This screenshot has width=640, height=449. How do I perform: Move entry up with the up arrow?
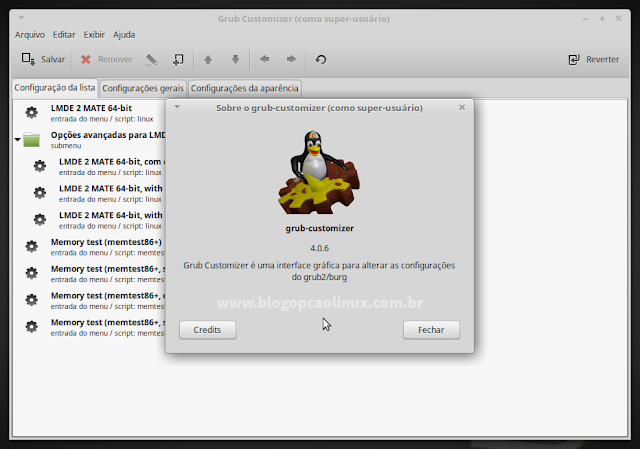(208, 60)
